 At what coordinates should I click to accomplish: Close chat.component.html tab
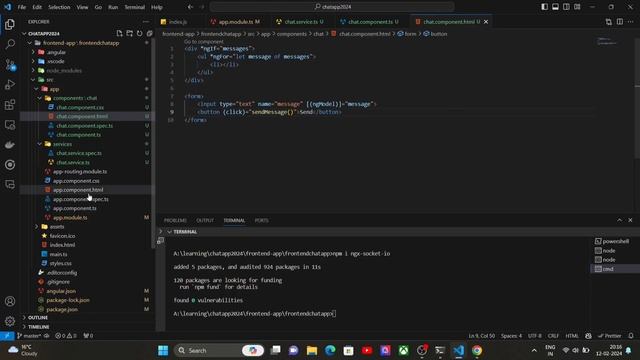(486, 22)
